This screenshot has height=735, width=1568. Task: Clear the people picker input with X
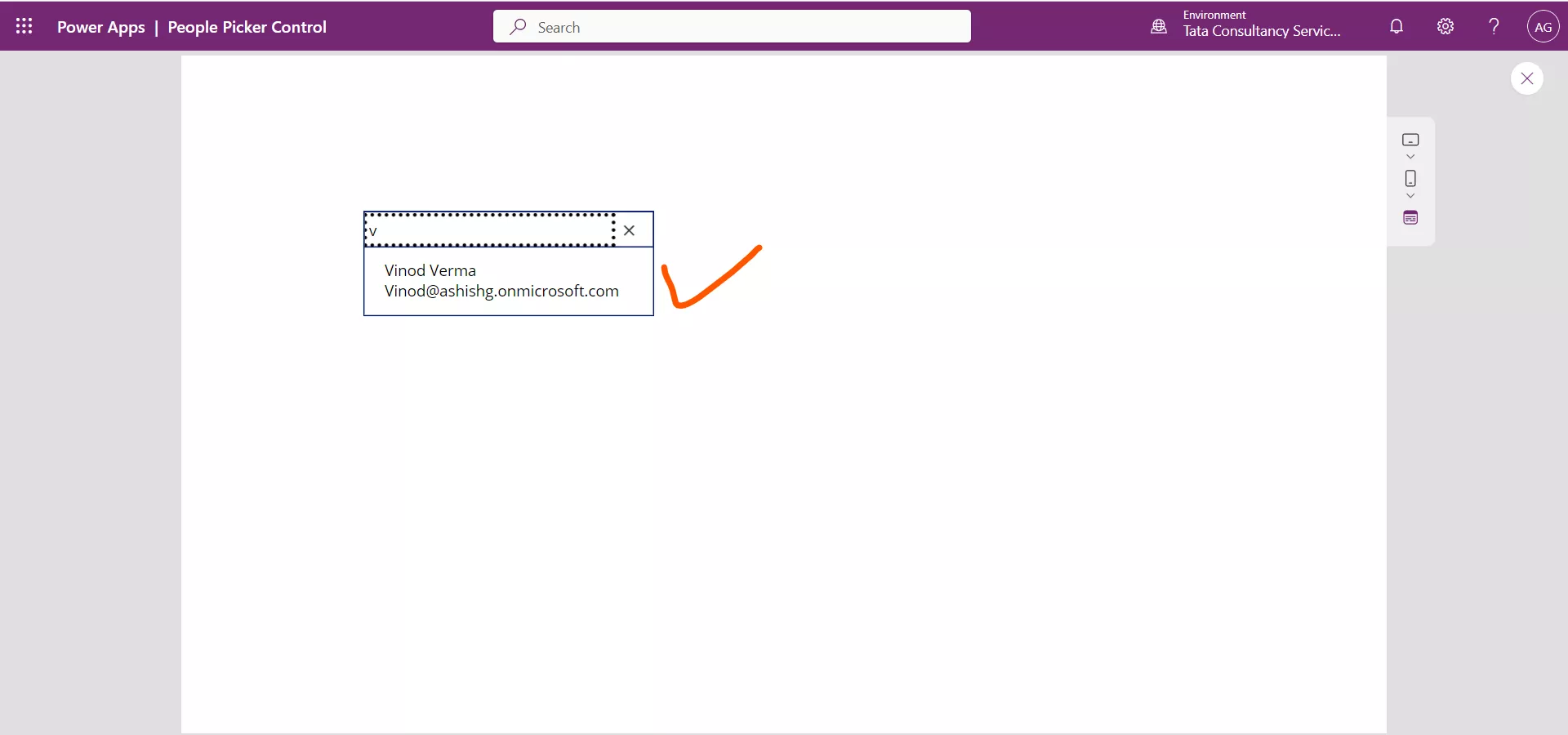[x=629, y=231]
